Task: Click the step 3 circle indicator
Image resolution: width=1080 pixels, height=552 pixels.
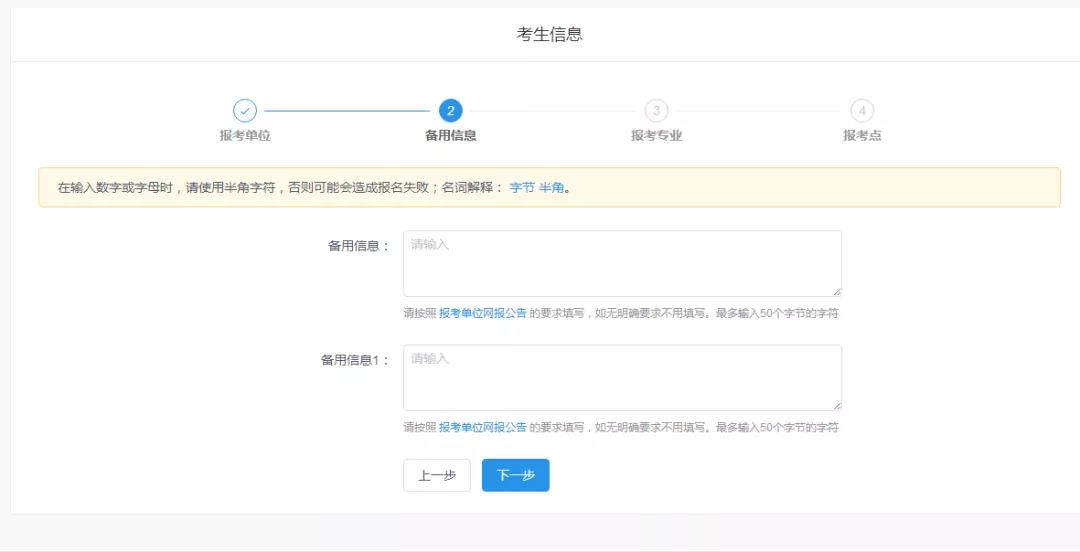Action: click(x=656, y=111)
